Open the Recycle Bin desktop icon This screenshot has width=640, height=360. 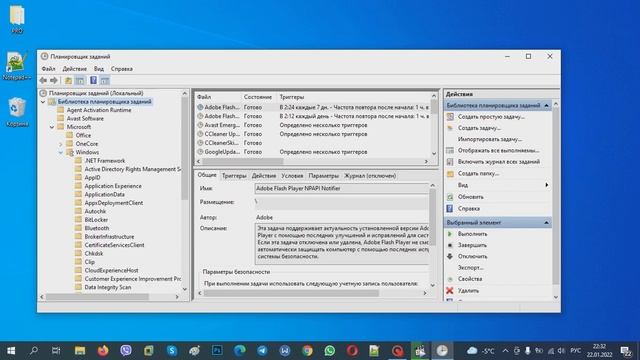coord(17,111)
